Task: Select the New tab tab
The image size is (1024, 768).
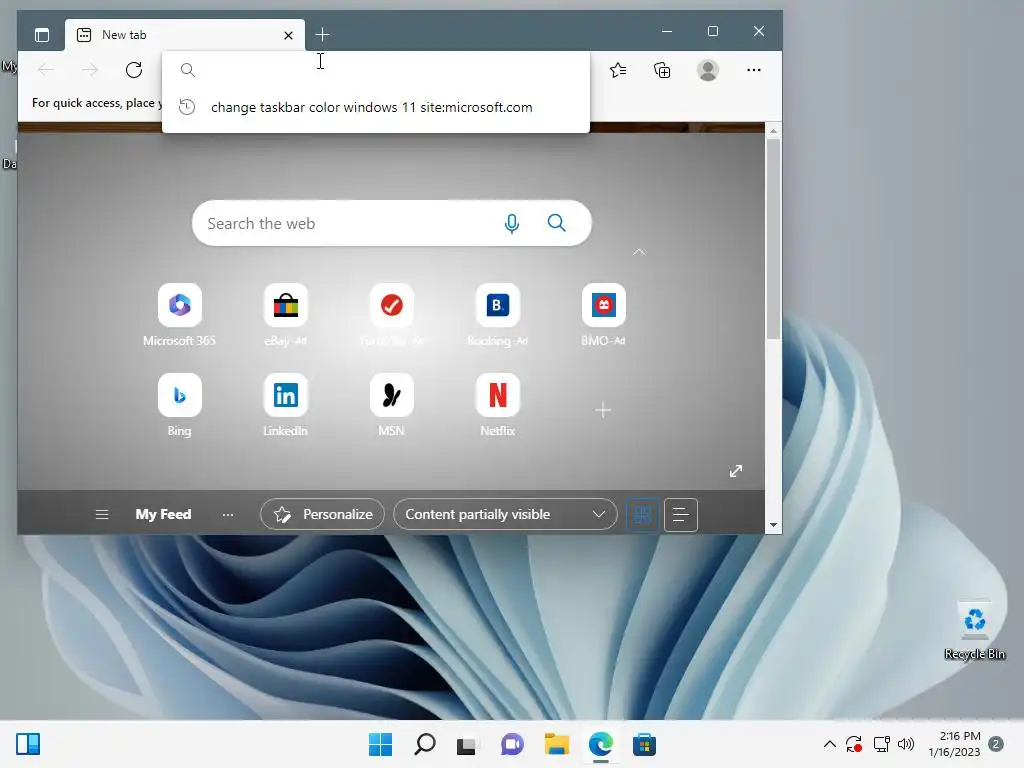Action: click(x=185, y=35)
